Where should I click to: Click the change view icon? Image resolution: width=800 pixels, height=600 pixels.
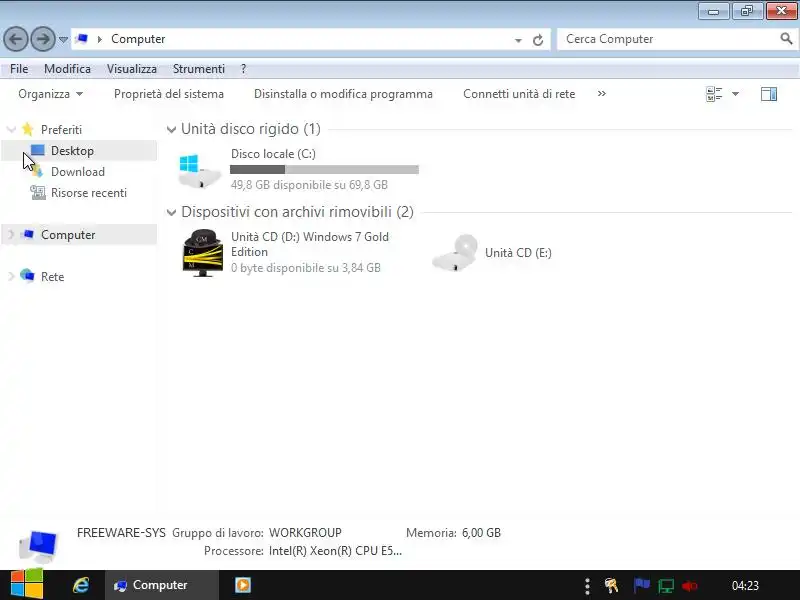[714, 94]
